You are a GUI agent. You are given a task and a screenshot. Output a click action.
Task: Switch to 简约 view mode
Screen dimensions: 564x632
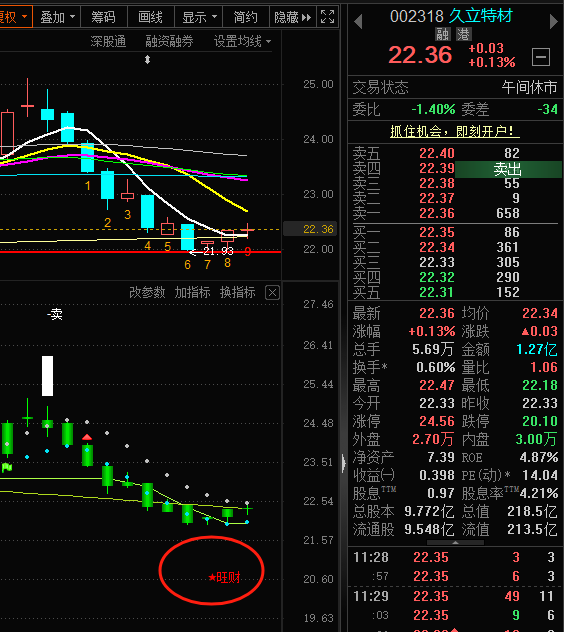coord(246,17)
